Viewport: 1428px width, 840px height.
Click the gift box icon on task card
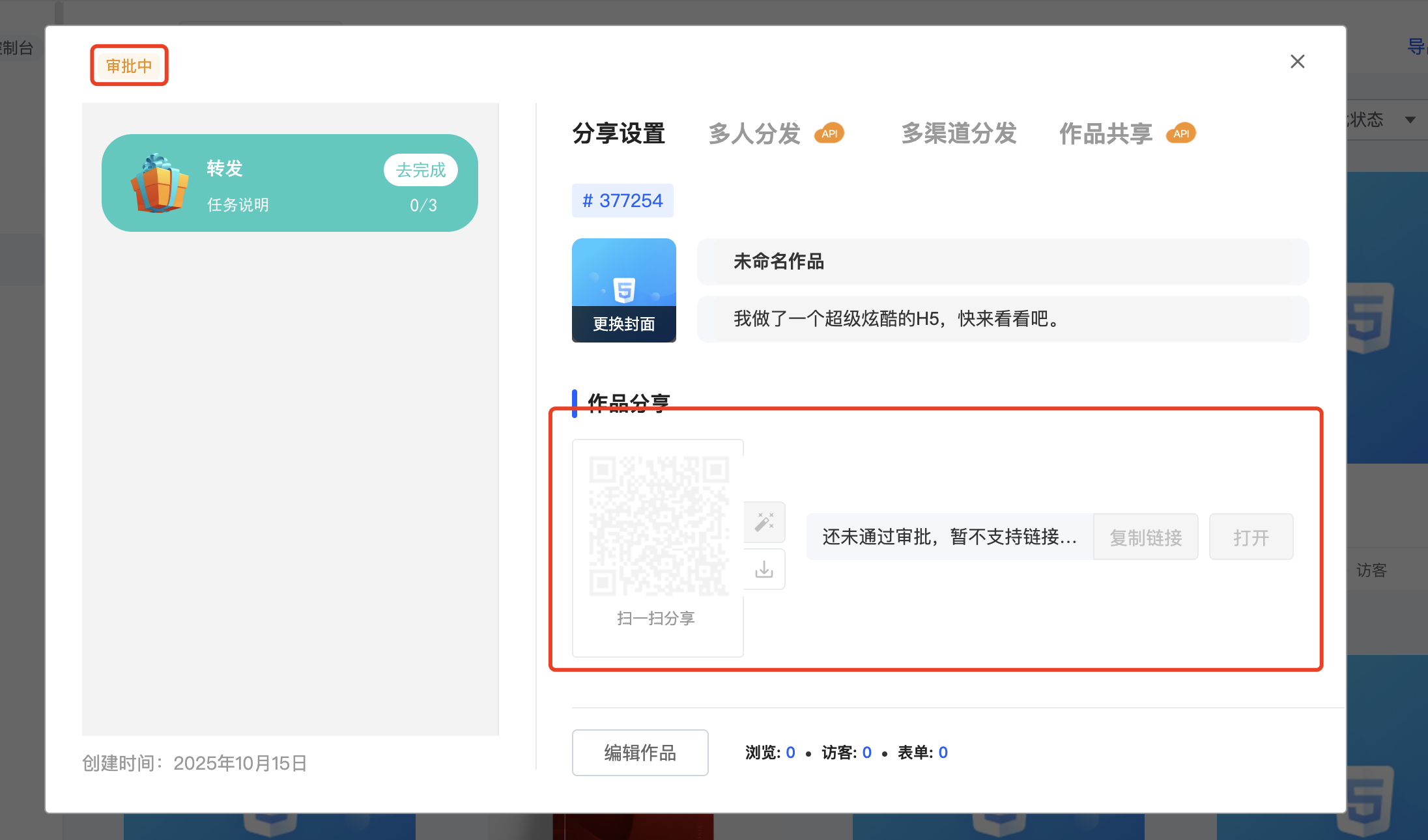pos(159,184)
